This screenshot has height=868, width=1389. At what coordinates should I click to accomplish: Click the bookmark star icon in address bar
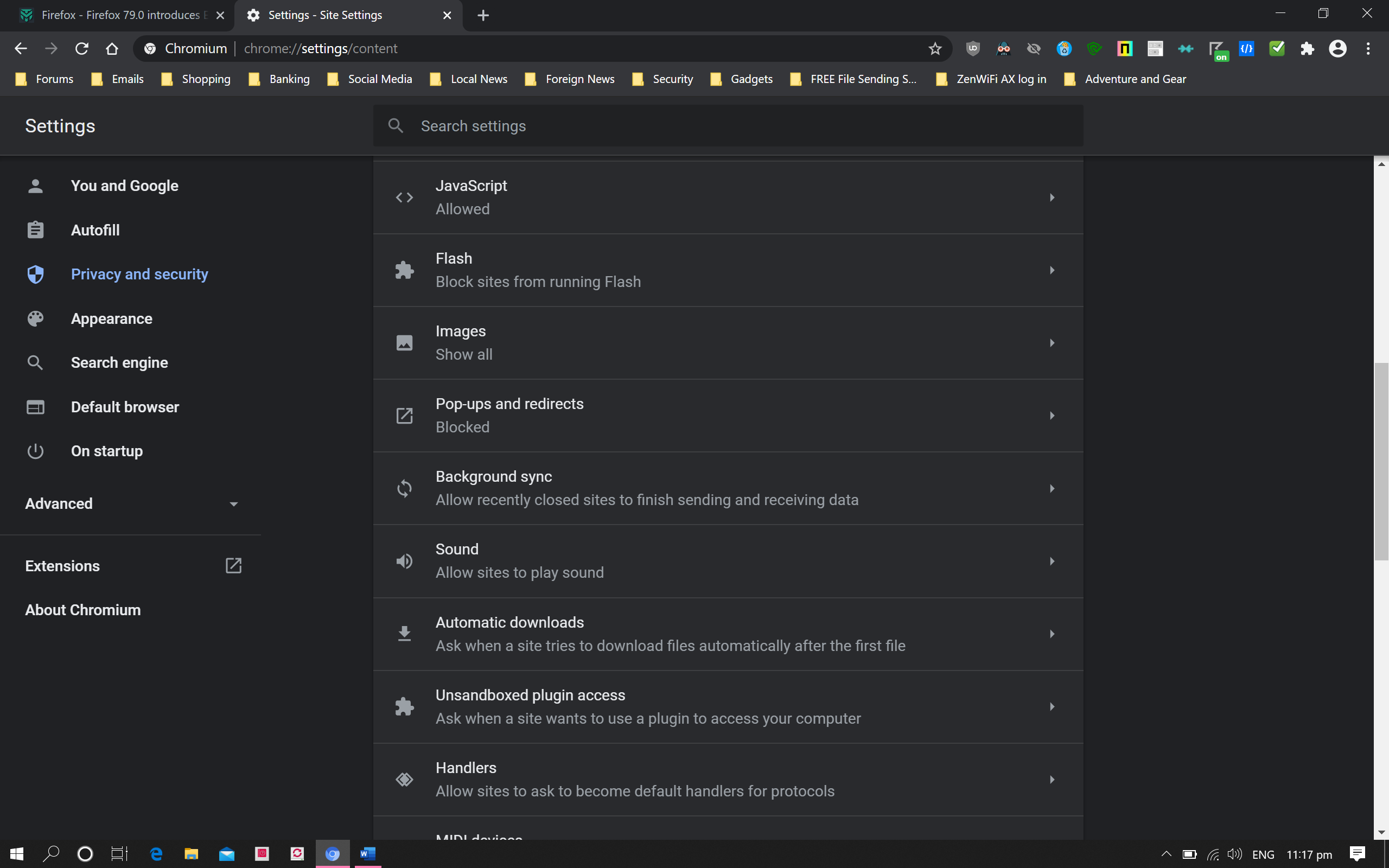[x=935, y=49]
